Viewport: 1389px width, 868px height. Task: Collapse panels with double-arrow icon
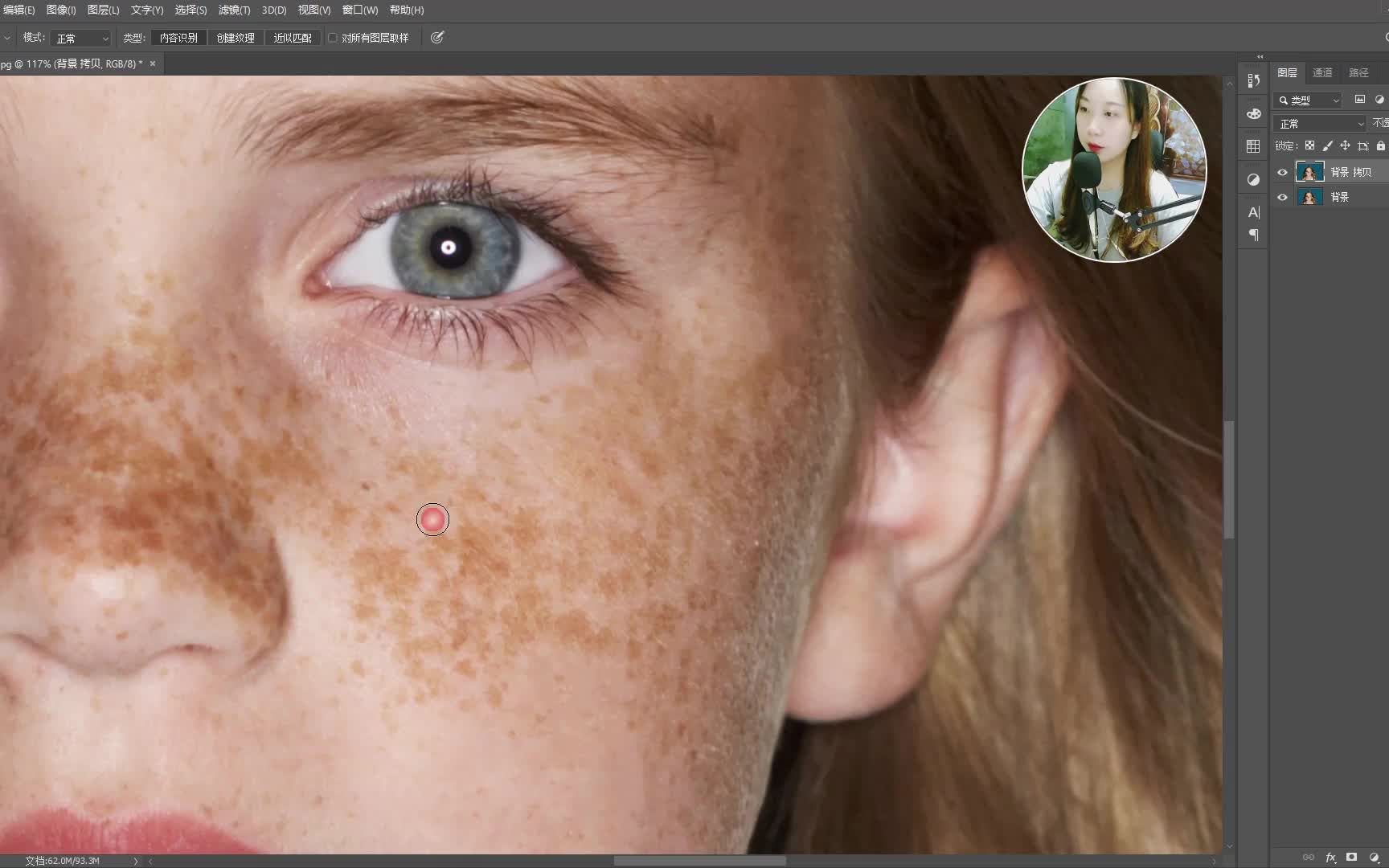(x=1260, y=57)
